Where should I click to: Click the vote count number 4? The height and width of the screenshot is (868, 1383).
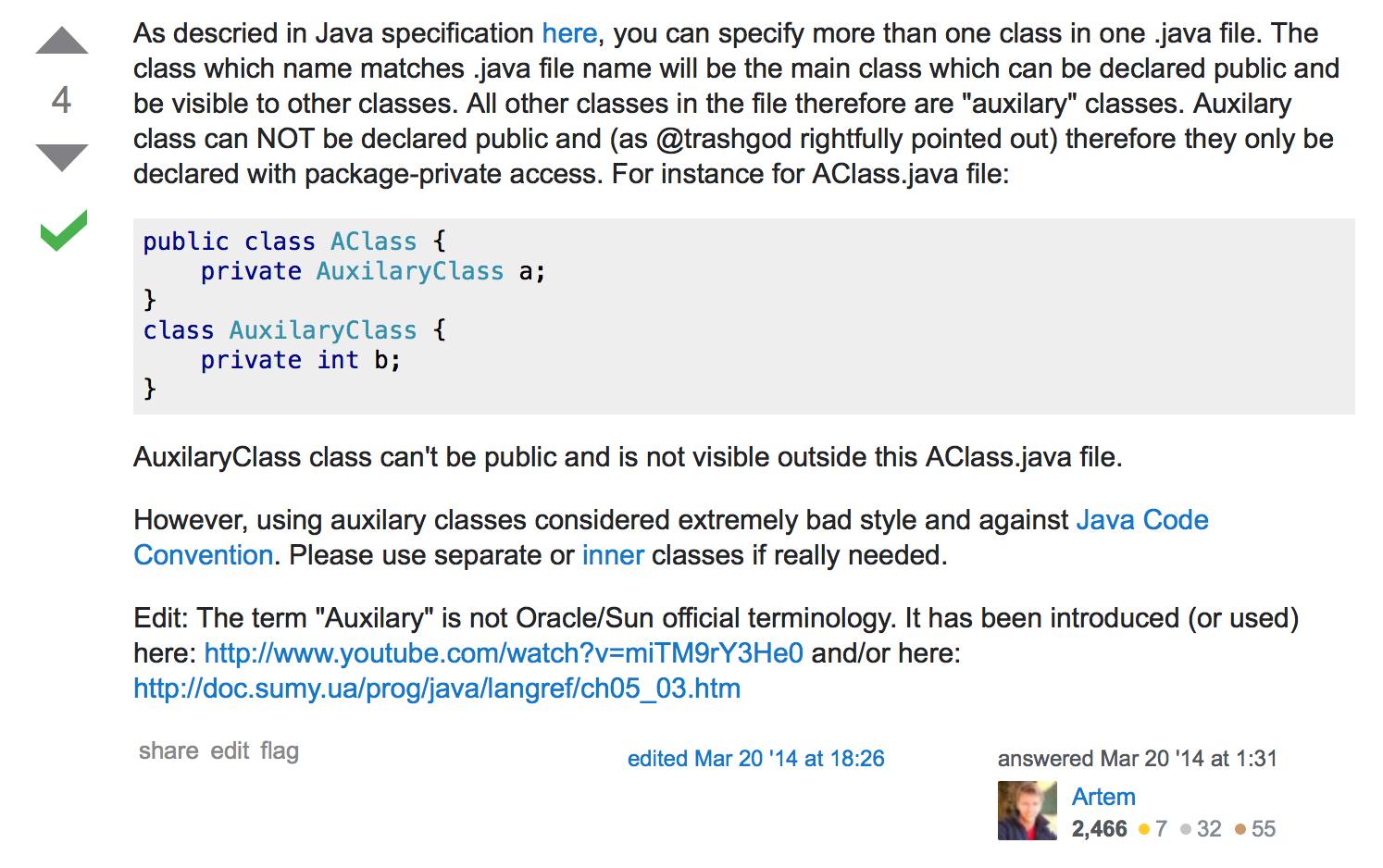61,100
